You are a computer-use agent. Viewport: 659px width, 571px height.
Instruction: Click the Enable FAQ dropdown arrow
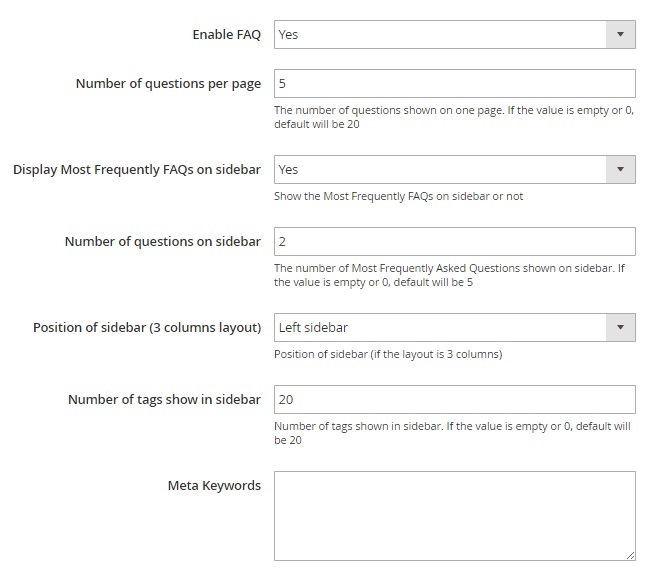click(621, 35)
